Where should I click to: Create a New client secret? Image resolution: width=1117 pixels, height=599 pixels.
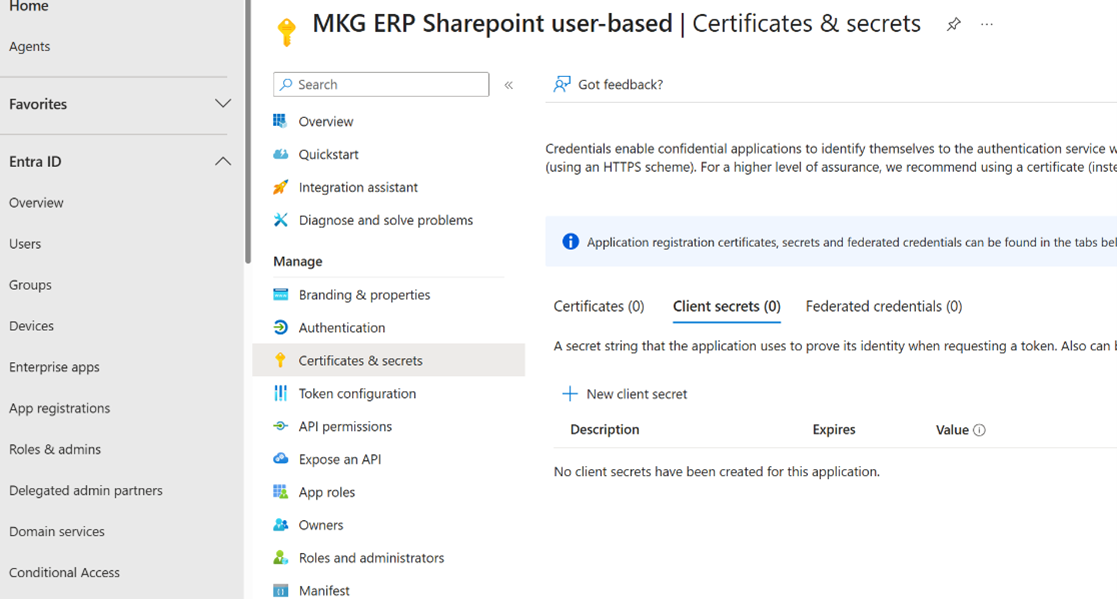625,394
